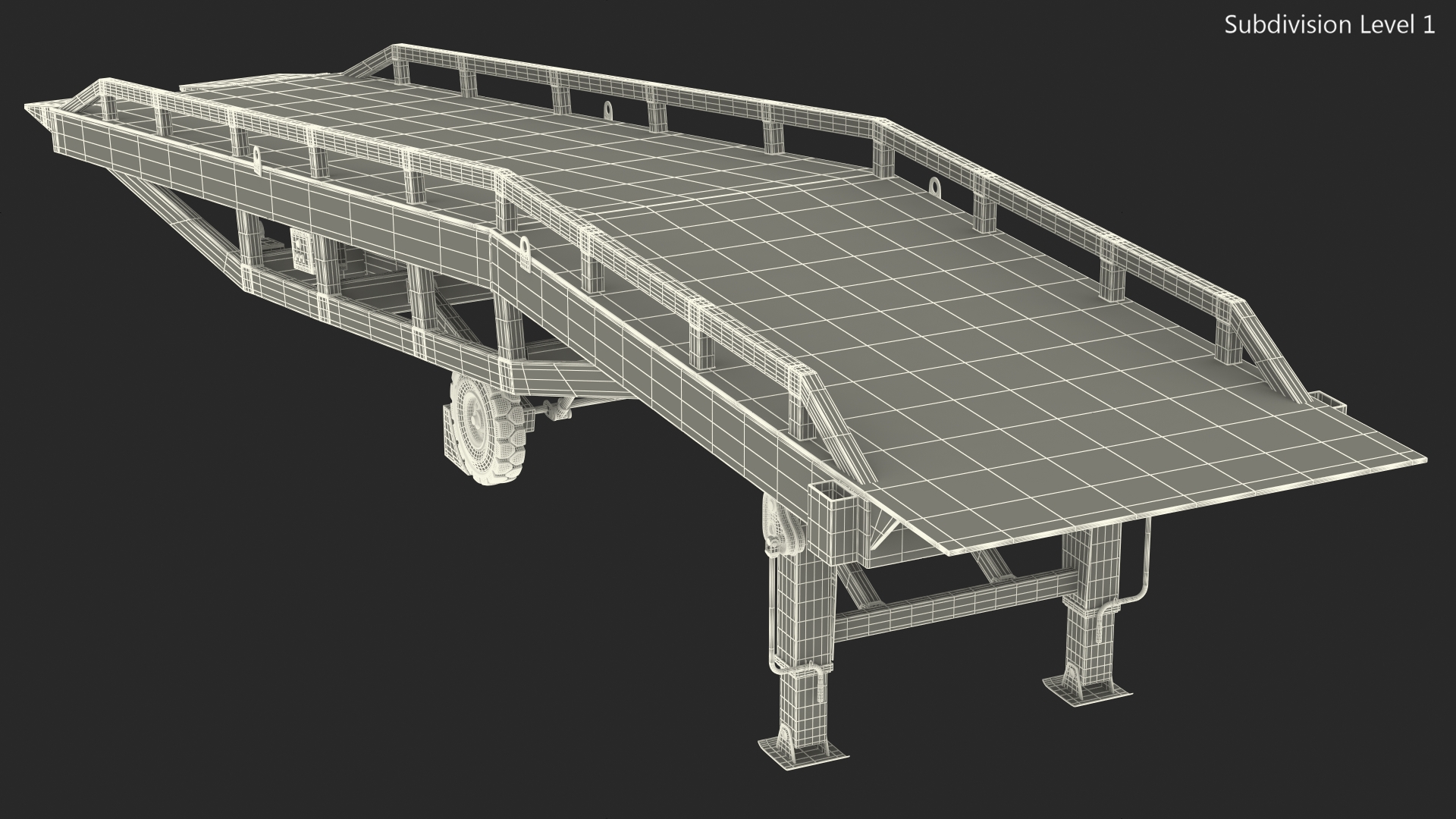The image size is (1456, 819).
Task: Click the lifting eye on far handrail middle
Action: (609, 111)
